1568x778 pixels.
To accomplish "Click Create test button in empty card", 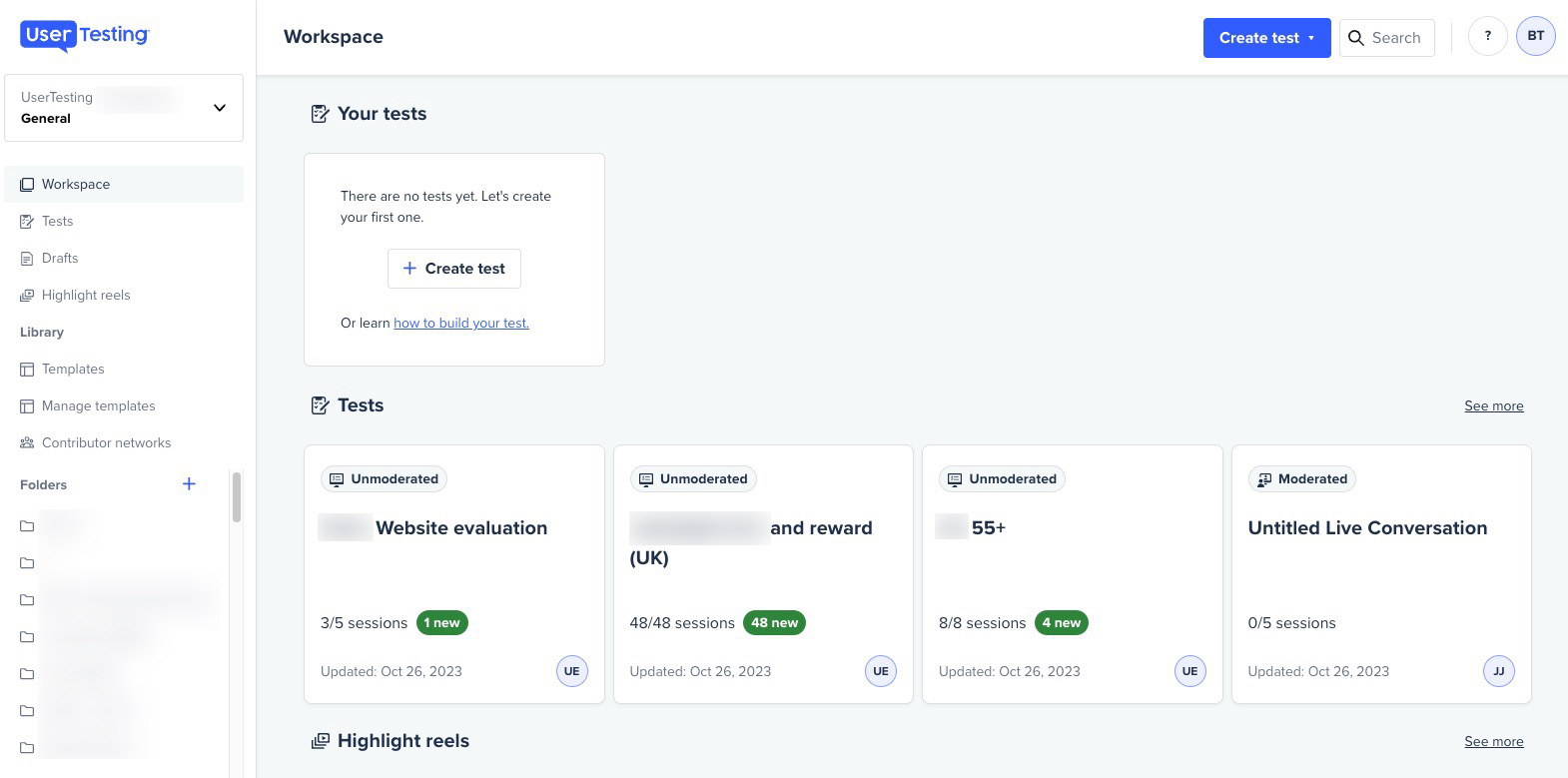I will tap(453, 269).
